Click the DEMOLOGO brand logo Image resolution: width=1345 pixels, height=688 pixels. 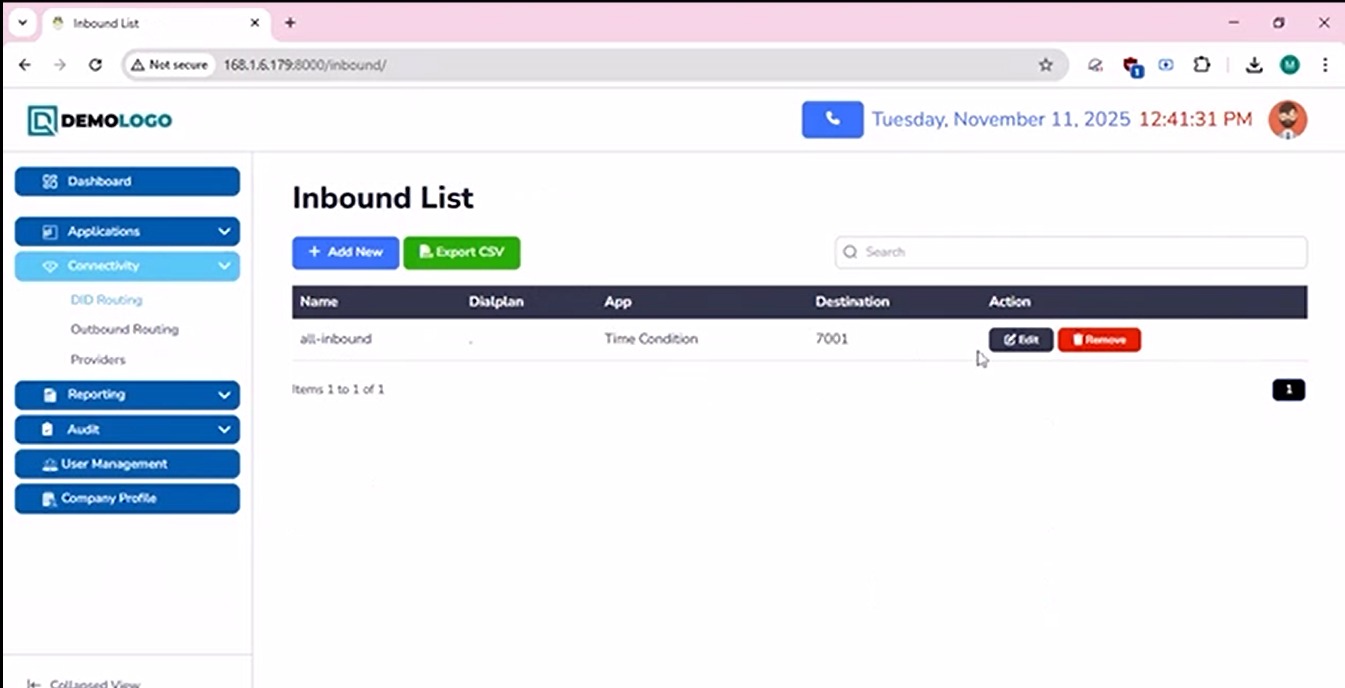point(100,121)
